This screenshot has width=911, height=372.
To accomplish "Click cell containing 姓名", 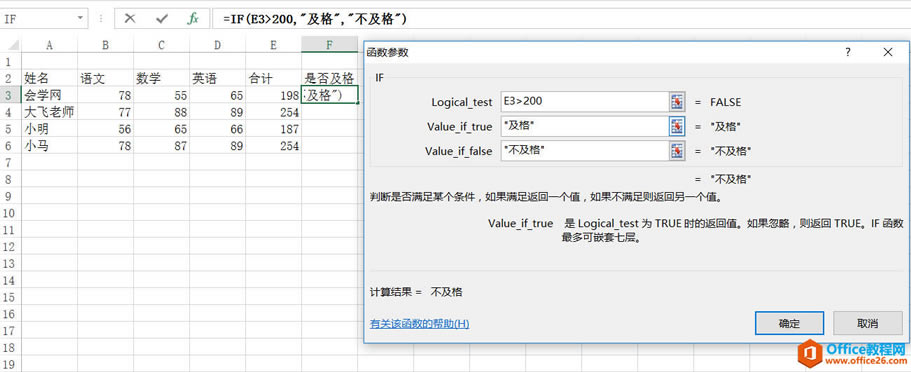I will click(49, 78).
